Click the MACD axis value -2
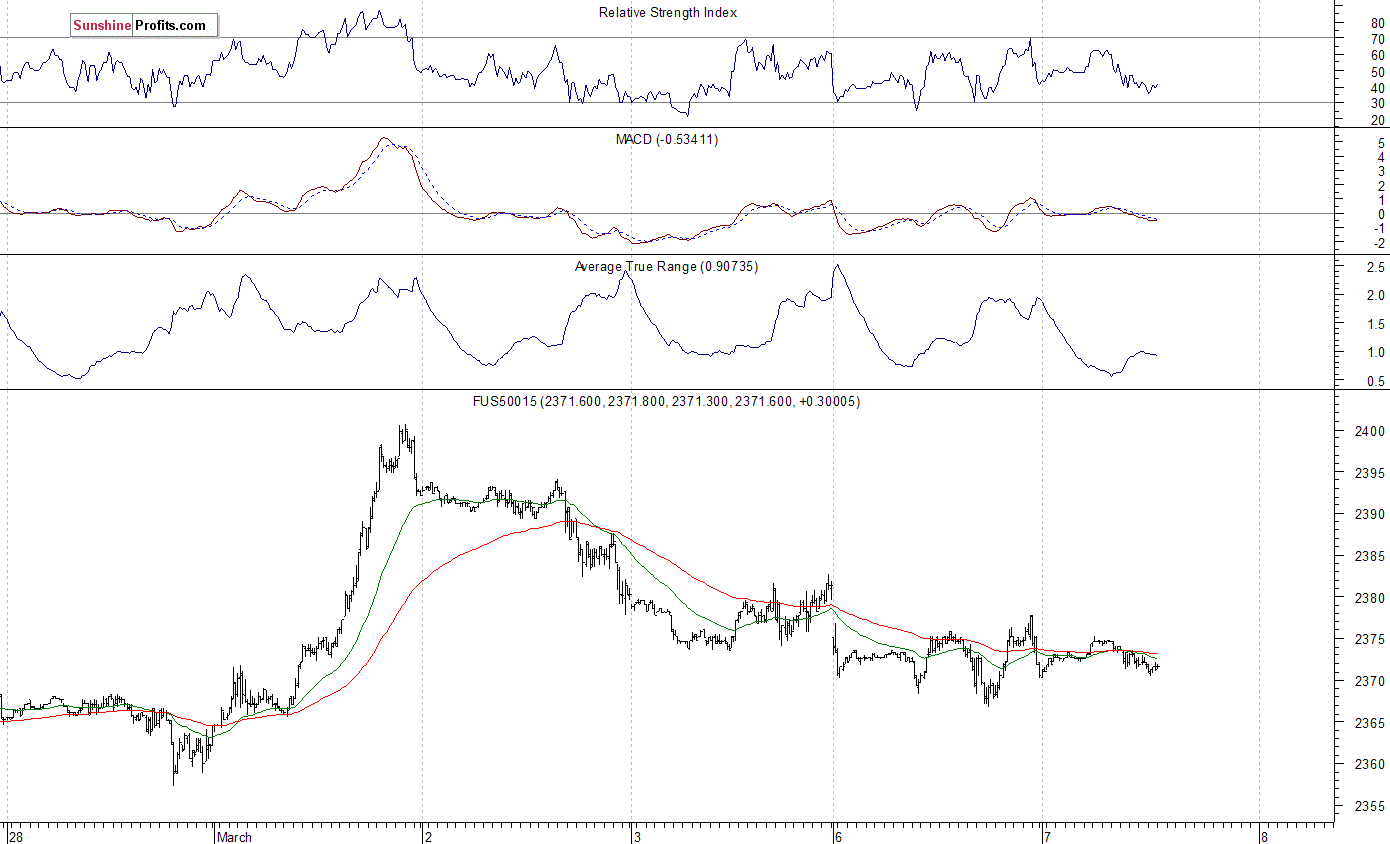 tap(1378, 243)
